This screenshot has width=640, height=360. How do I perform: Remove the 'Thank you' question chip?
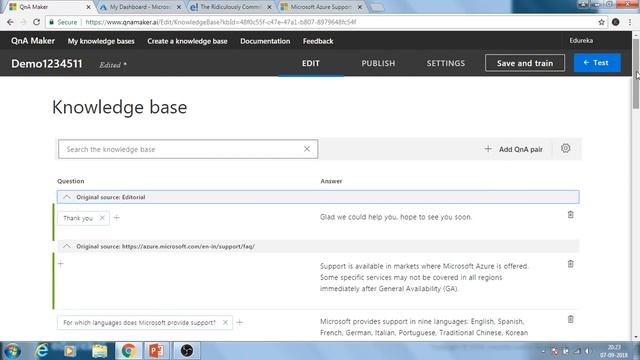click(x=102, y=218)
